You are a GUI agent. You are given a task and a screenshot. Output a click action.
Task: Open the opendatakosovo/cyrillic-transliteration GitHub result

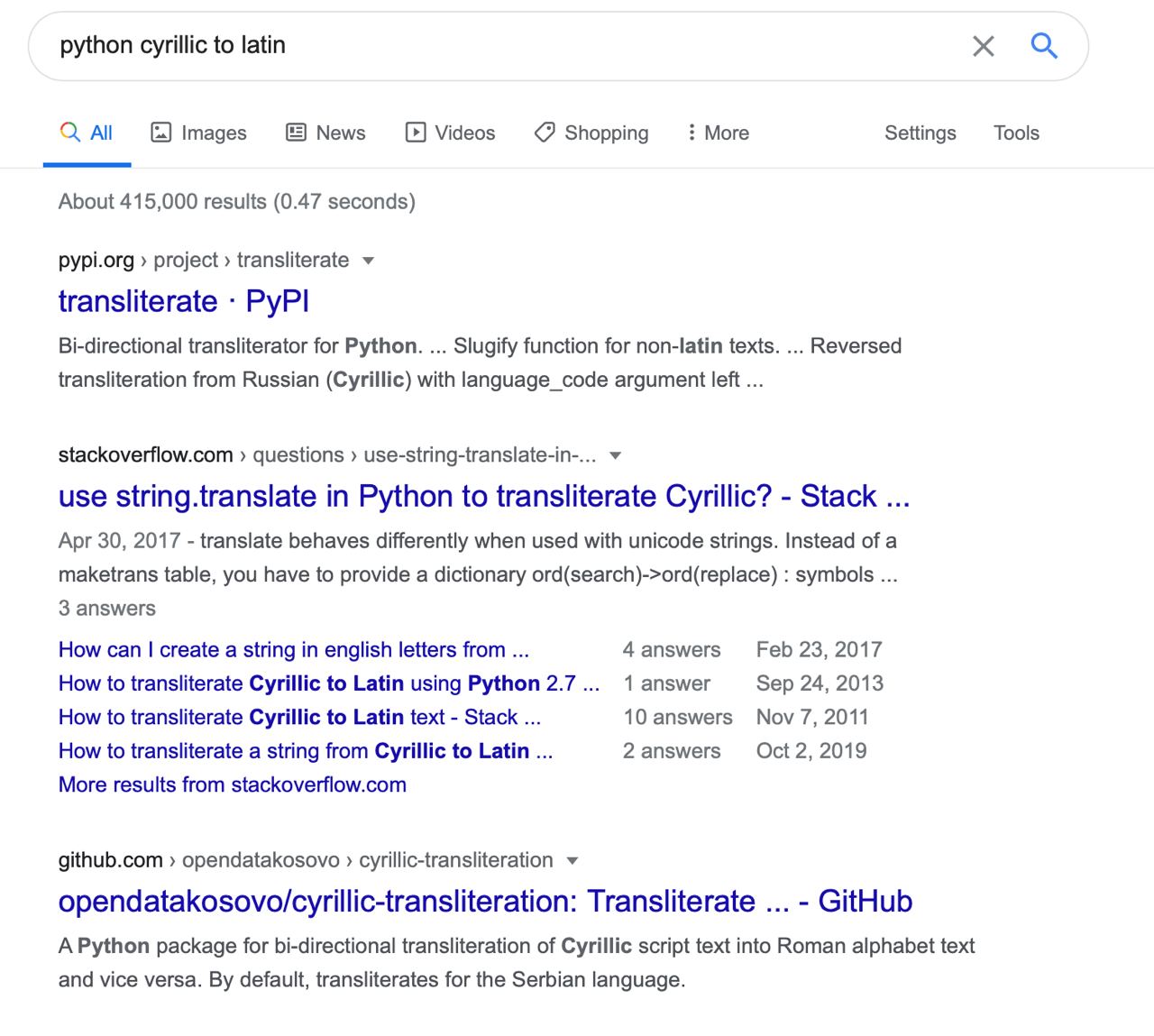tap(486, 902)
